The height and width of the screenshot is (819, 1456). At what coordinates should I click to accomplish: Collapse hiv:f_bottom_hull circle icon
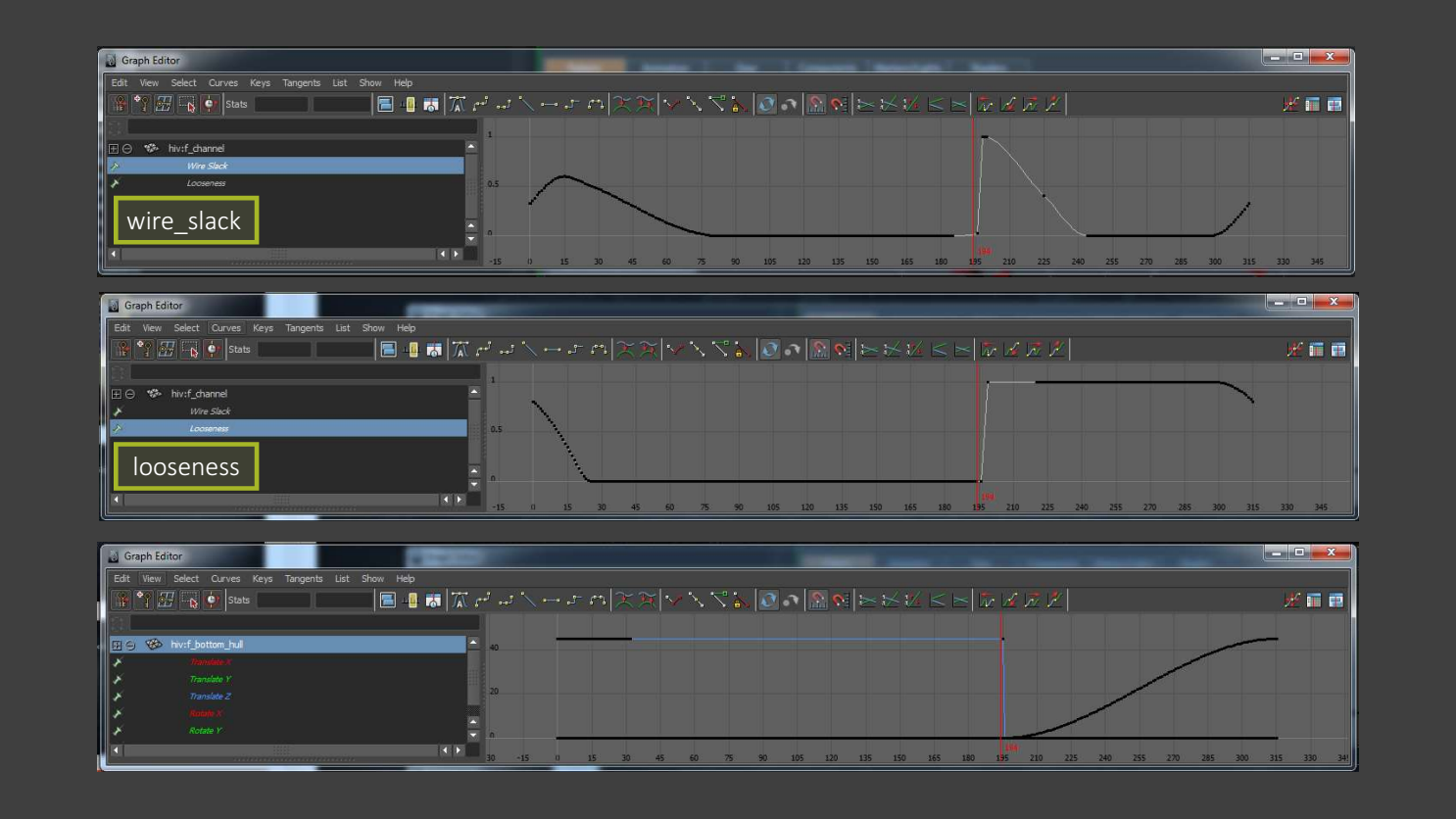[130, 645]
